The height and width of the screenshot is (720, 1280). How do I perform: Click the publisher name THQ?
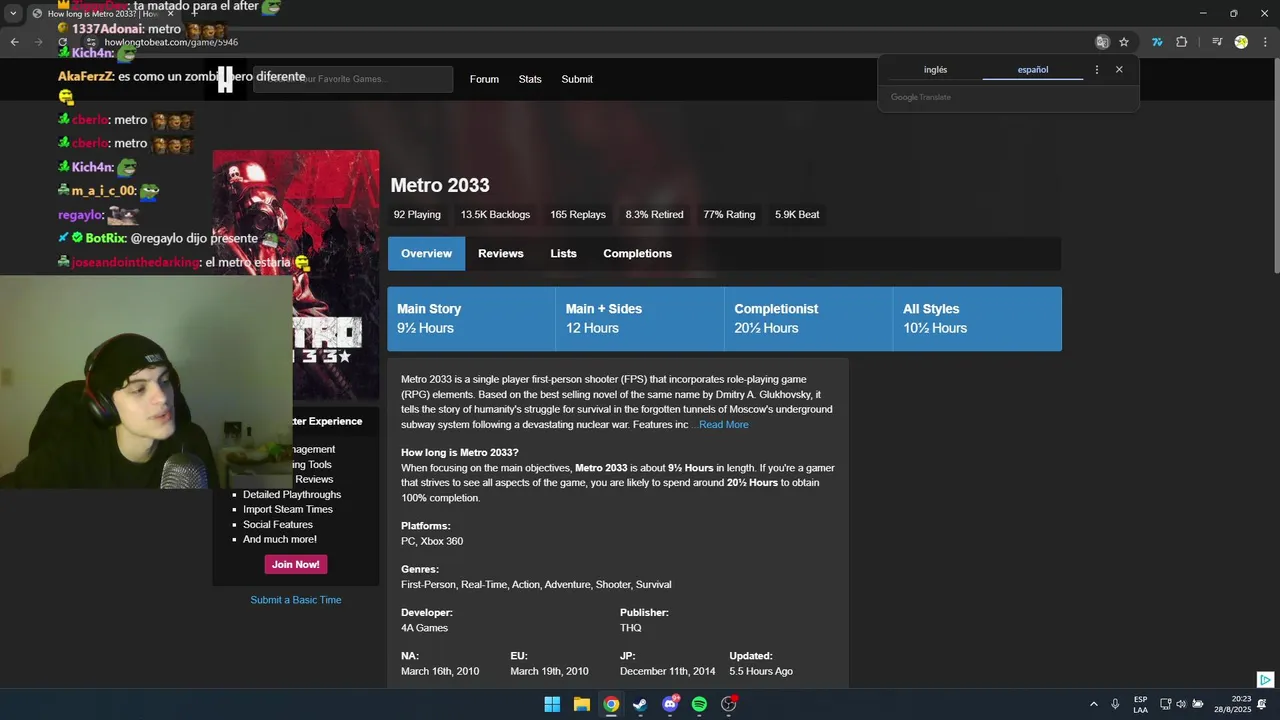pos(631,628)
